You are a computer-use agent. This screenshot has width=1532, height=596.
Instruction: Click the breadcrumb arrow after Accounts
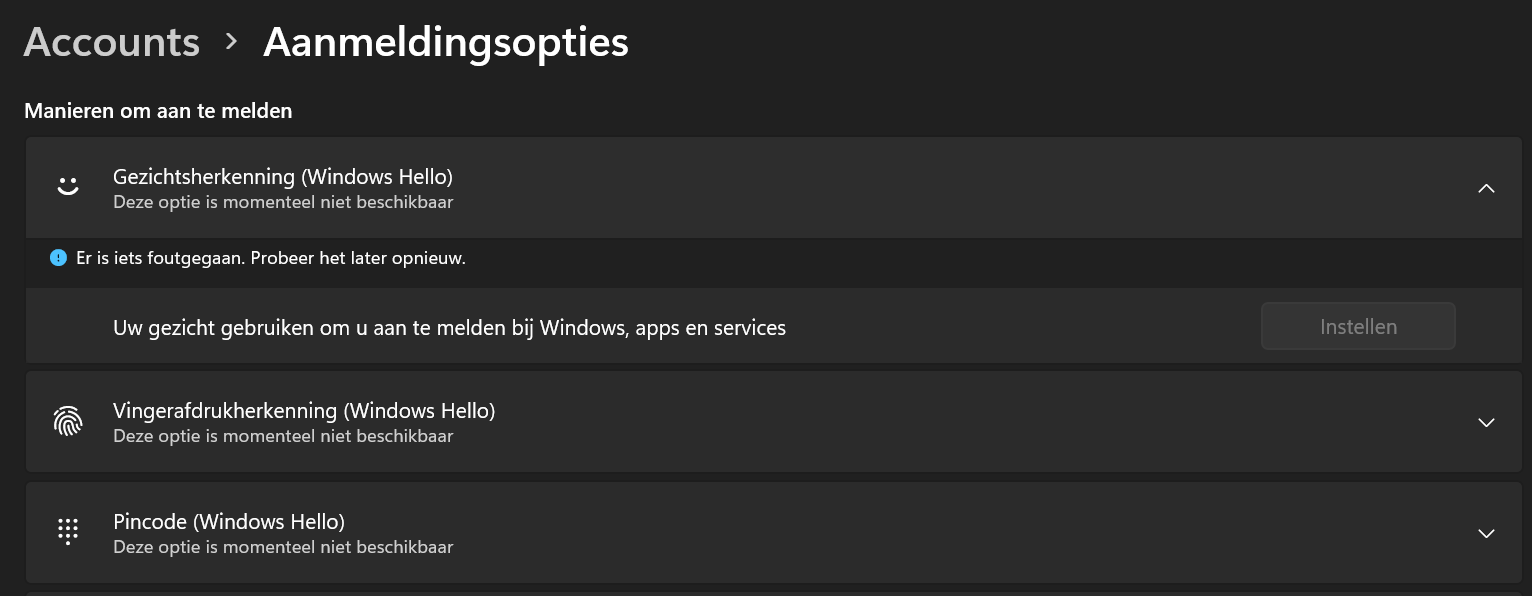click(232, 41)
